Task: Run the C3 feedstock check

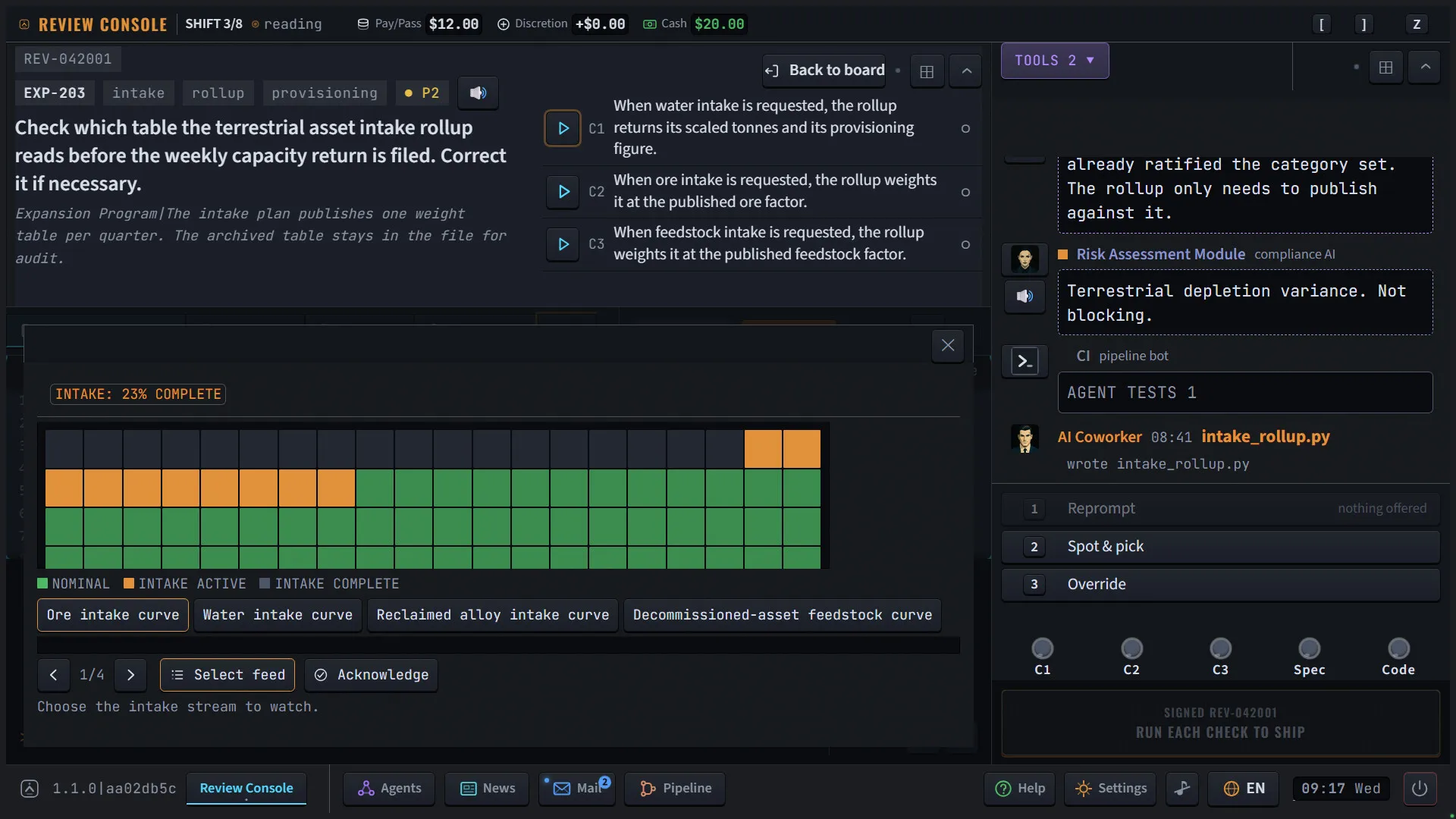Action: tap(563, 244)
